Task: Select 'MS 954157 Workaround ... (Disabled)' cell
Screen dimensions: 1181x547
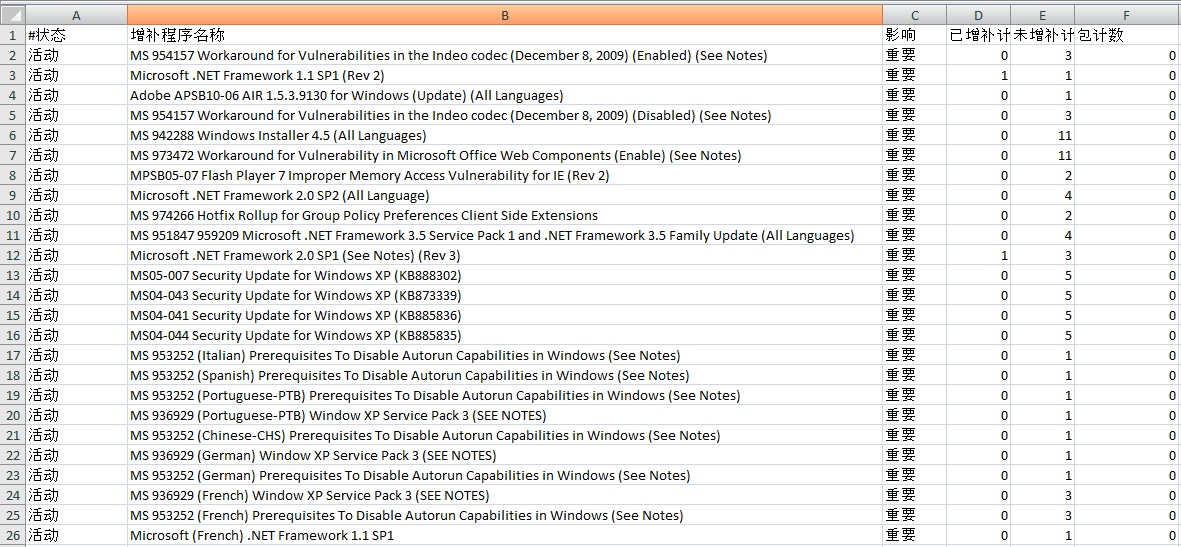Action: (x=505, y=115)
